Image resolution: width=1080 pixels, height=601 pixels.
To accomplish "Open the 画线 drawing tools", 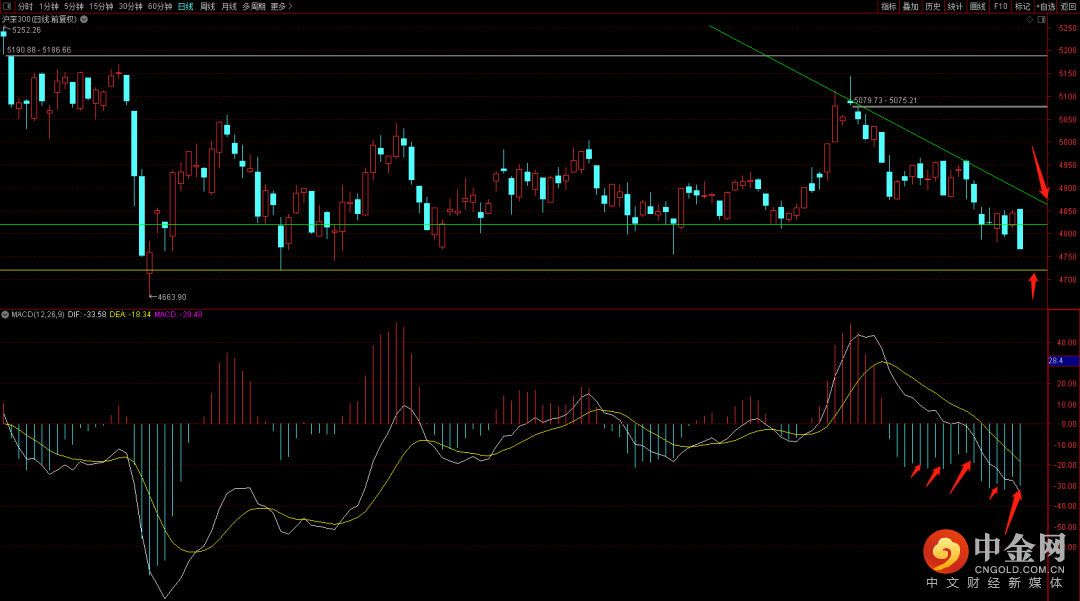I will [977, 6].
